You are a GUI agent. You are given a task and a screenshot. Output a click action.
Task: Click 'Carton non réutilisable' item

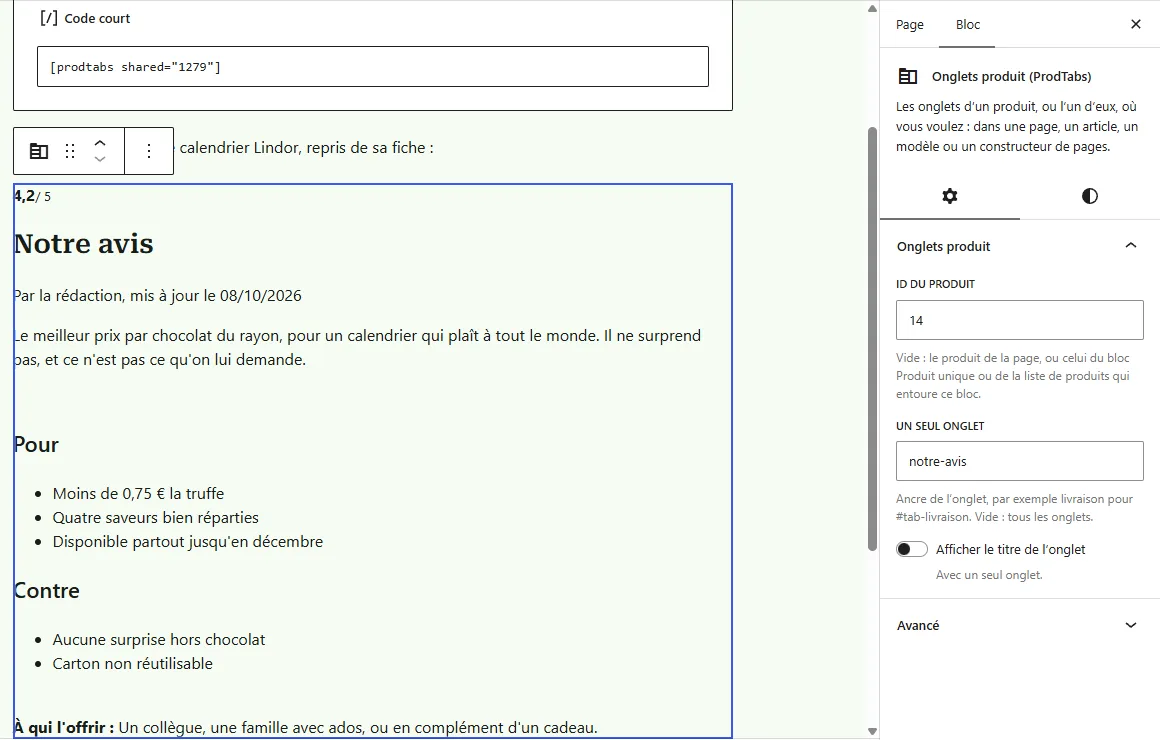coord(132,664)
